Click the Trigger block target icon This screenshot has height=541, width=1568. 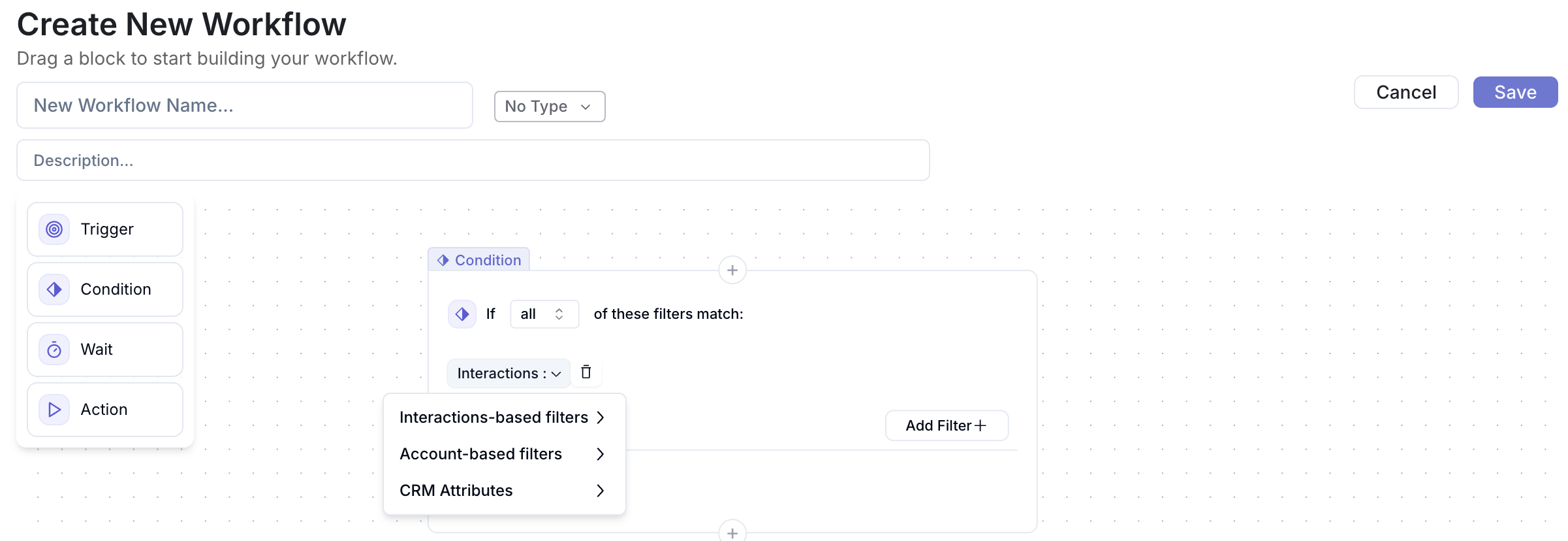(x=54, y=229)
